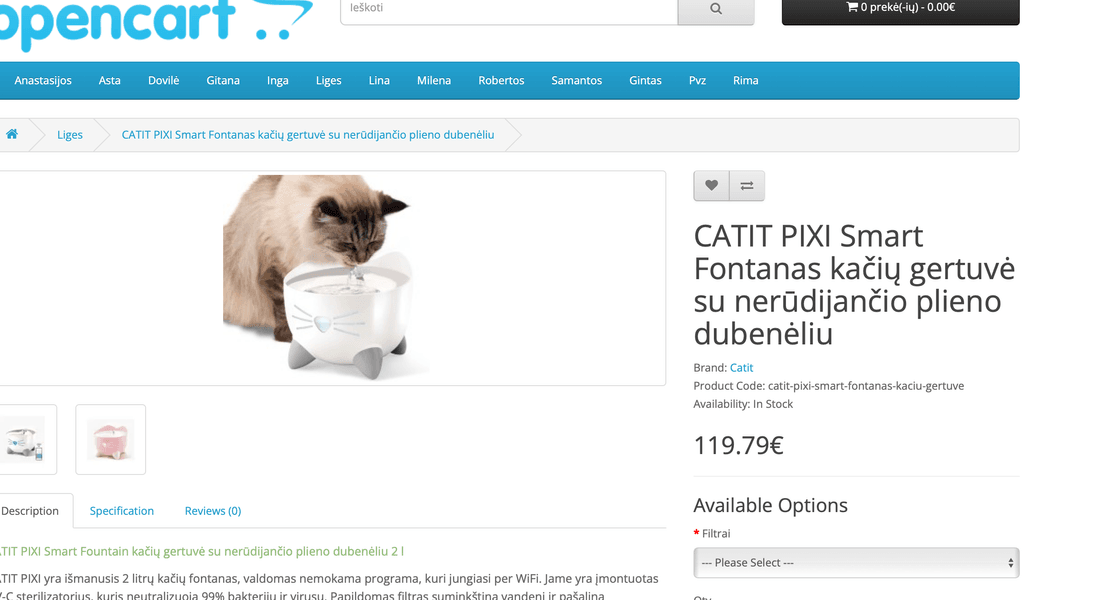Viewport: 1097px width, 600px height.
Task: Click the OpenCart logo
Action: (x=154, y=21)
